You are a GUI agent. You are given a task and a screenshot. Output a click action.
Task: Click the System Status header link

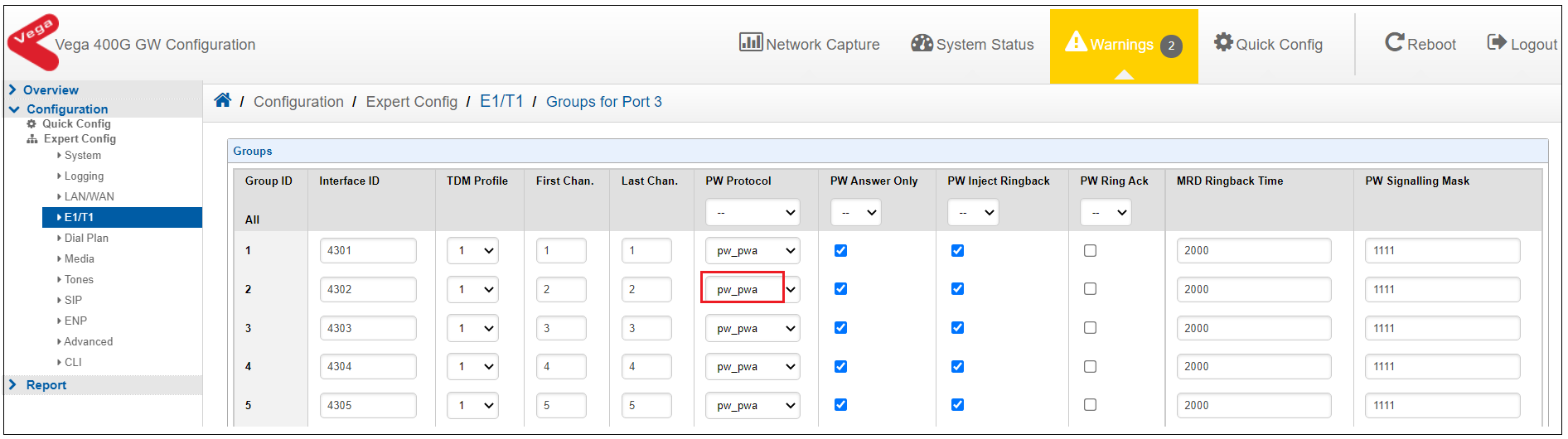point(972,43)
